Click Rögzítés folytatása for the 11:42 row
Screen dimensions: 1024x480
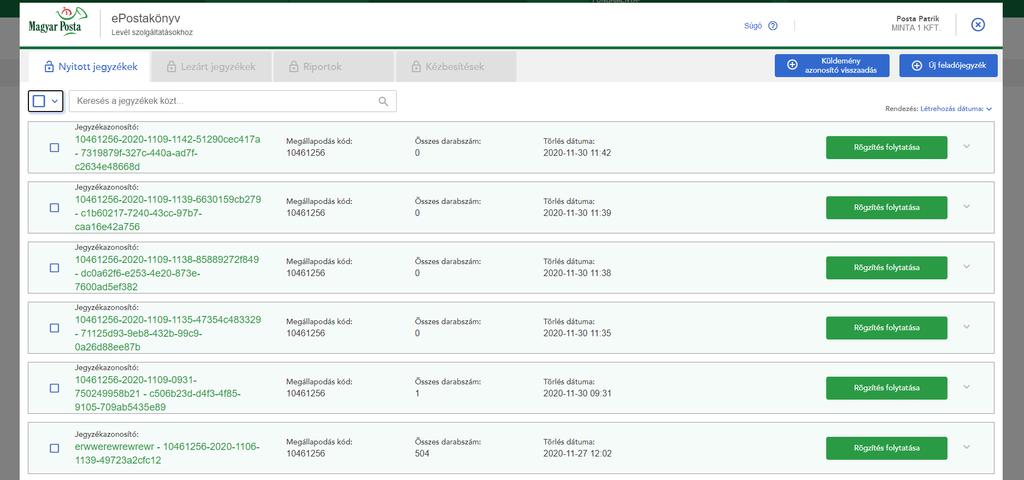click(x=886, y=148)
